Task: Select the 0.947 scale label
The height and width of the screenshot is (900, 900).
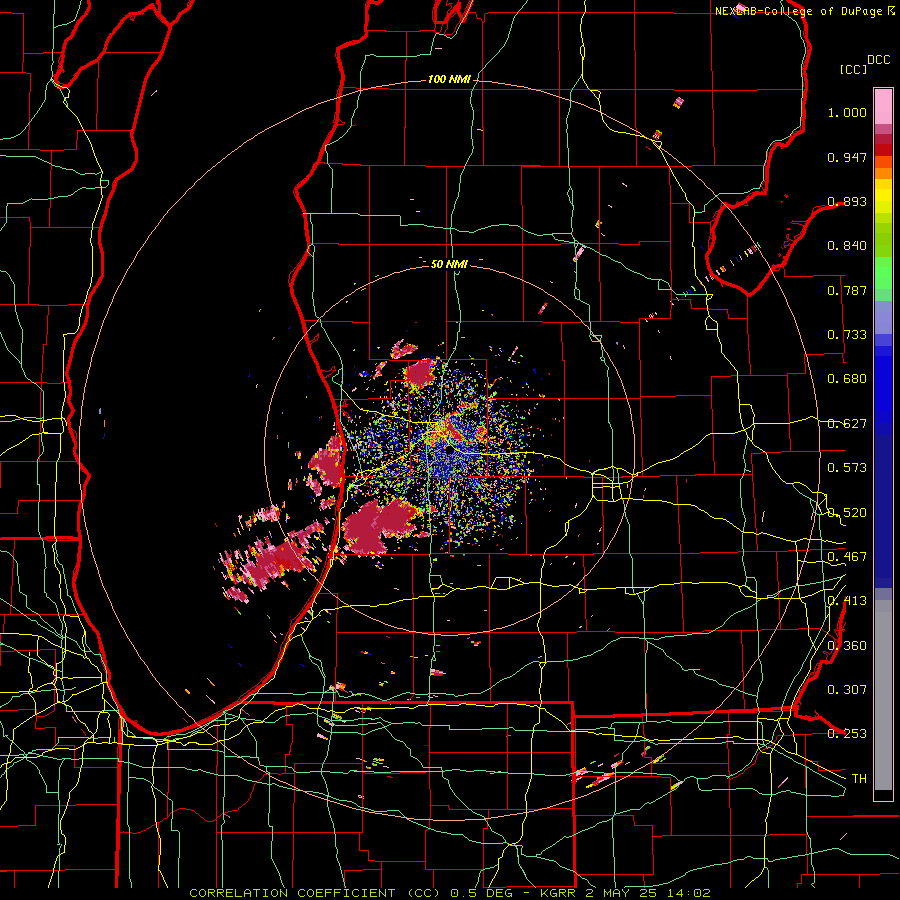Action: click(x=847, y=157)
